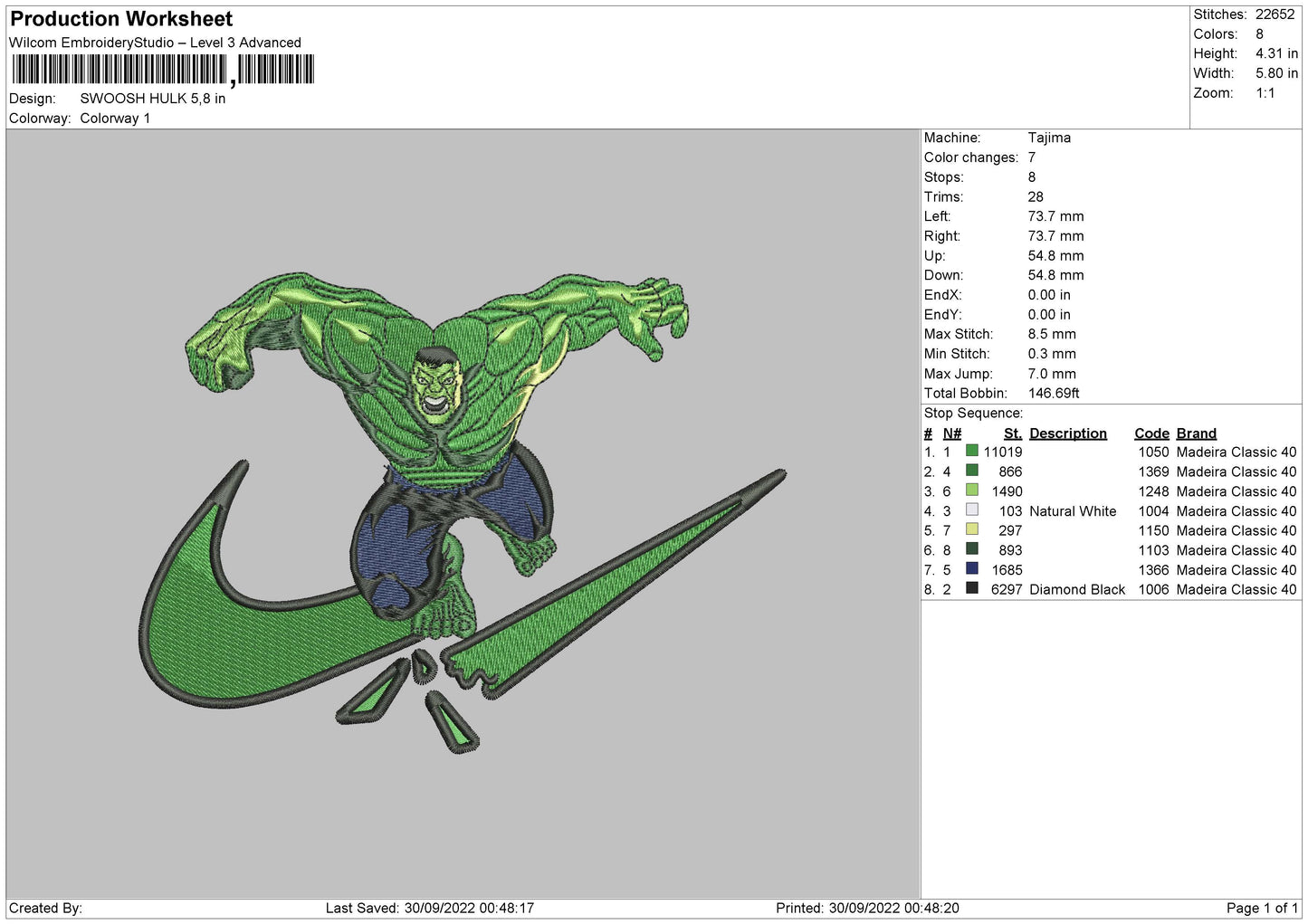This screenshot has height=924, width=1308.
Task: Click the green swatch for thread 1050
Action: click(x=971, y=451)
